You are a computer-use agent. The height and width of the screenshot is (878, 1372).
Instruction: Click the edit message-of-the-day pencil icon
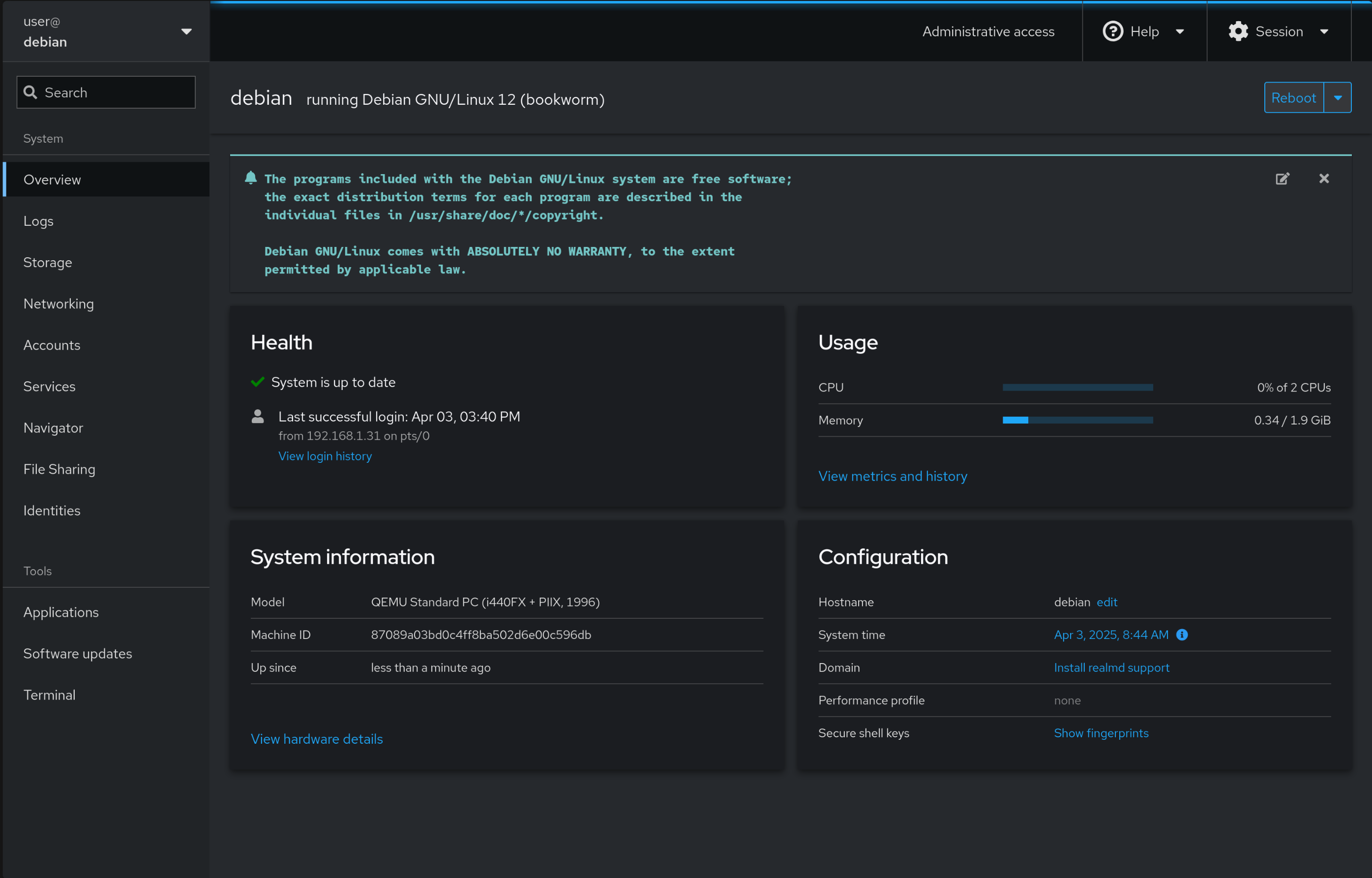1282,179
